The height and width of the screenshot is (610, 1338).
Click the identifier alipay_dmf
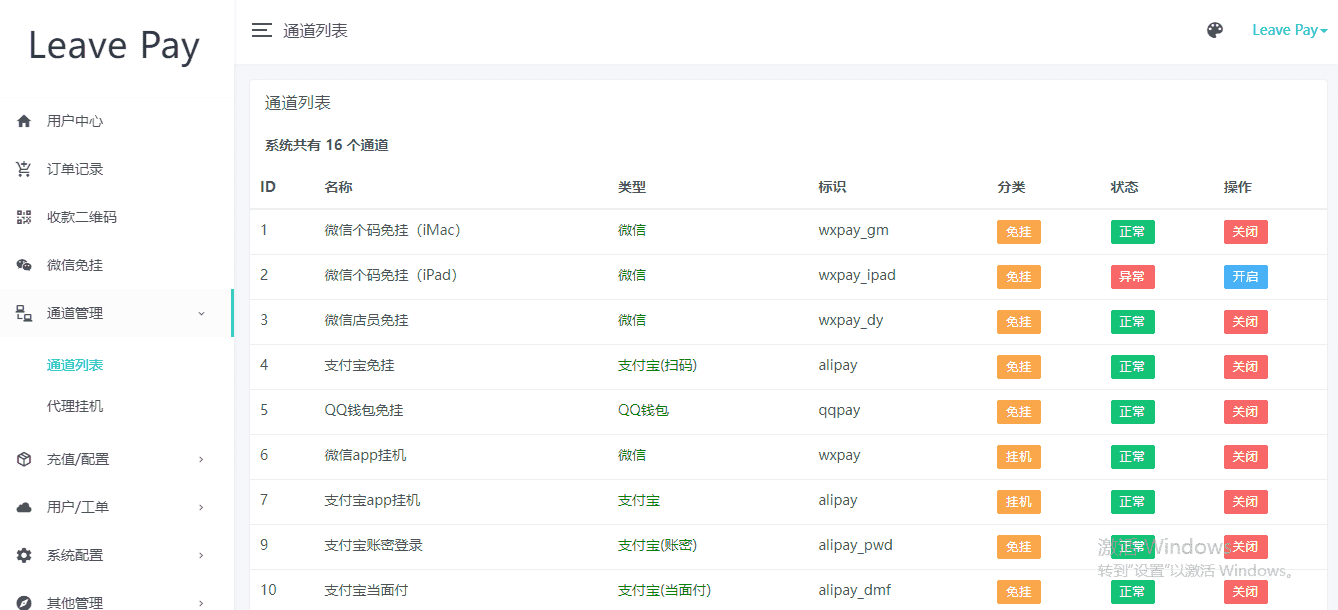click(854, 590)
